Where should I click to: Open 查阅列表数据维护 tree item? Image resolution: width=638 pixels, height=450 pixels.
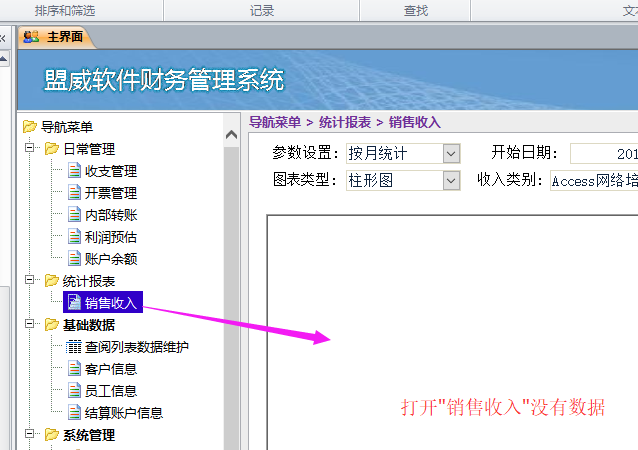(x=137, y=347)
